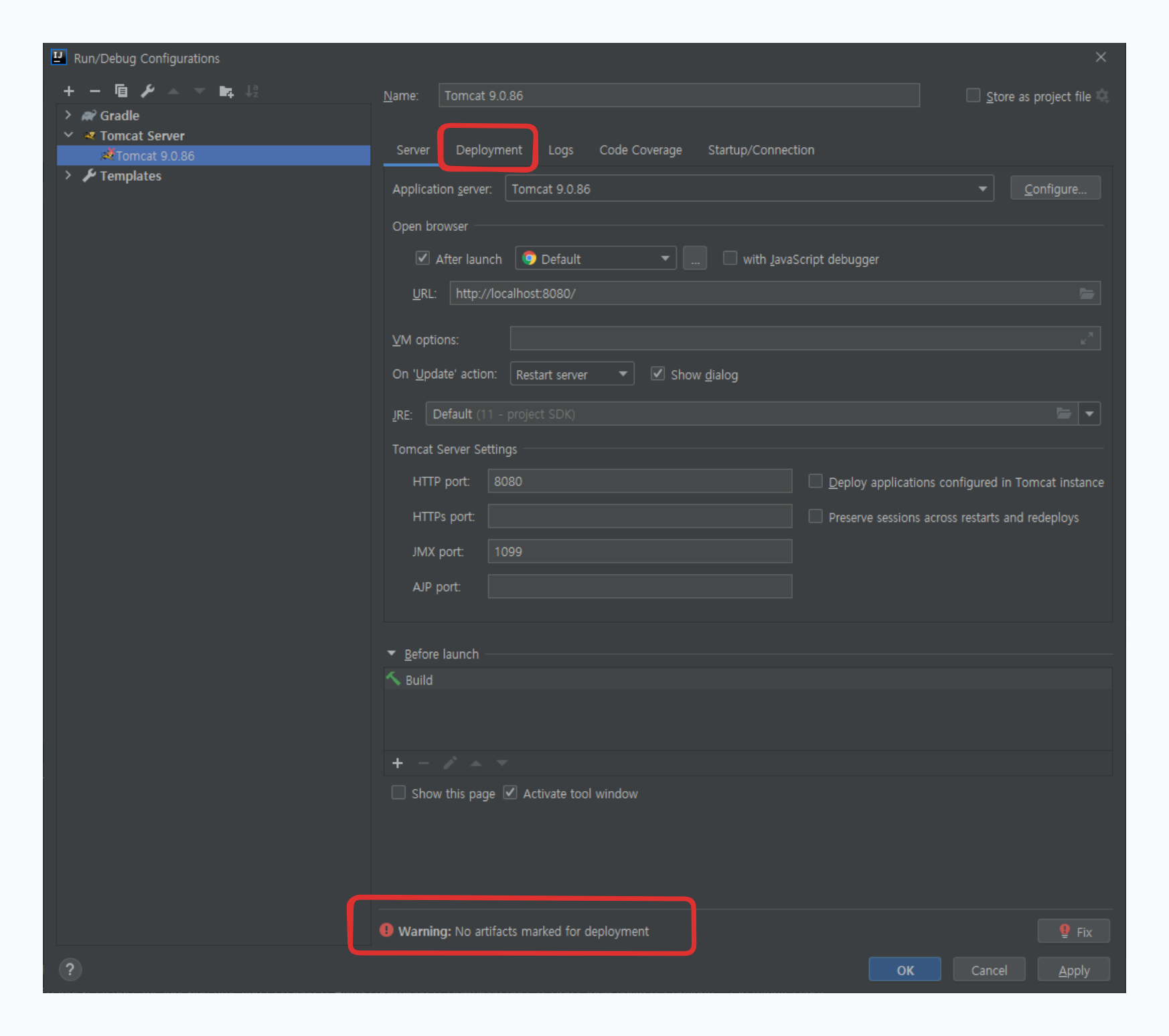Open gear icon next to Store as project file
1169x1036 pixels.
coord(1103,96)
